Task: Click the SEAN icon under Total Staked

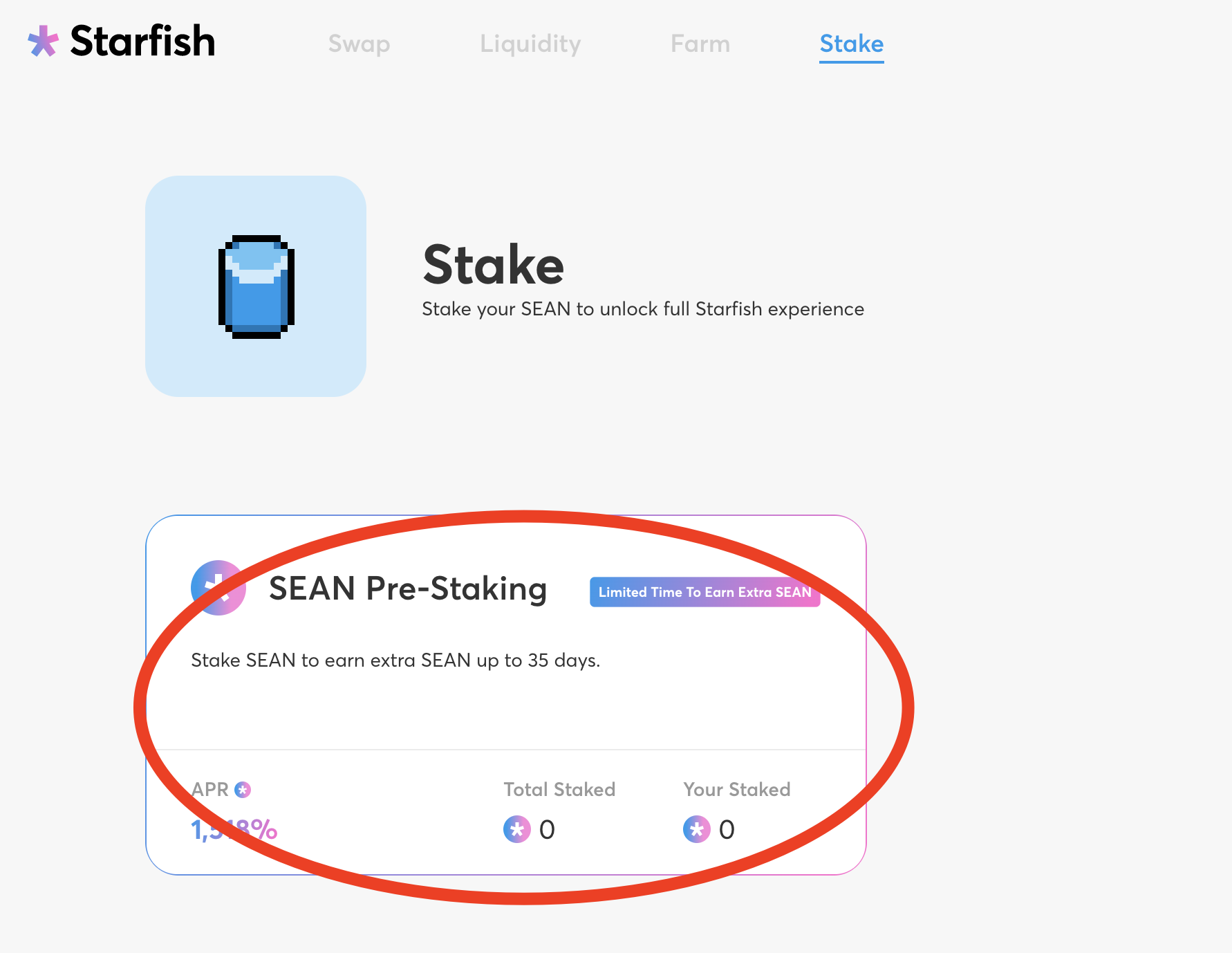Action: click(x=517, y=829)
